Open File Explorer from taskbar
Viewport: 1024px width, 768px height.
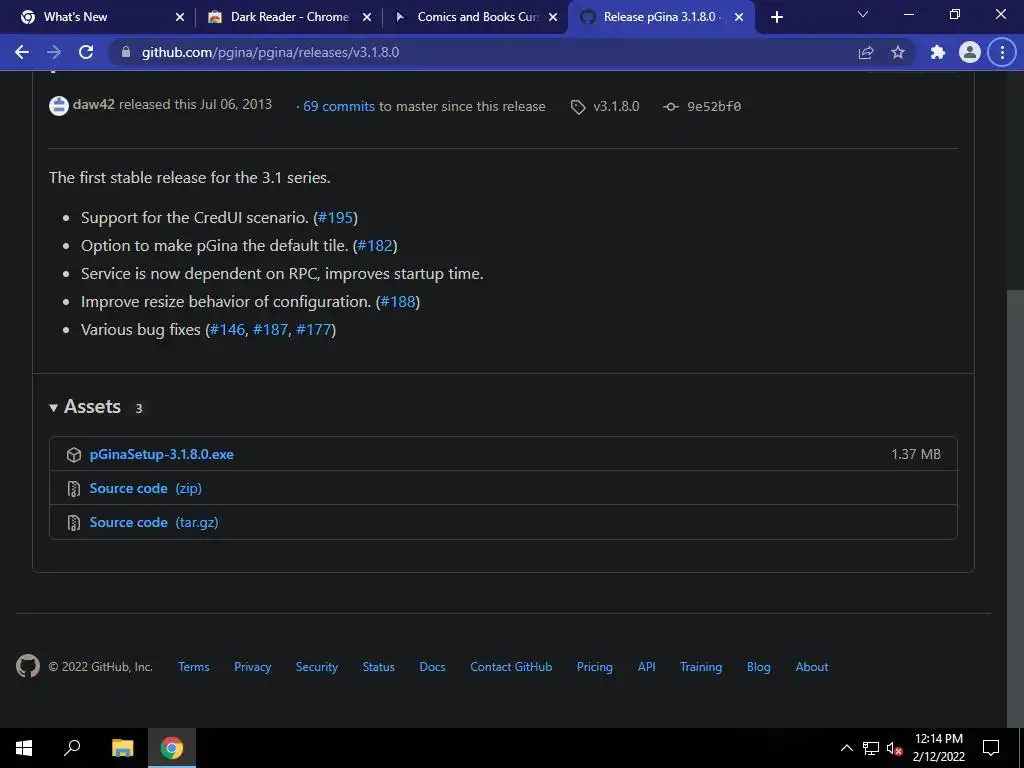(x=122, y=748)
